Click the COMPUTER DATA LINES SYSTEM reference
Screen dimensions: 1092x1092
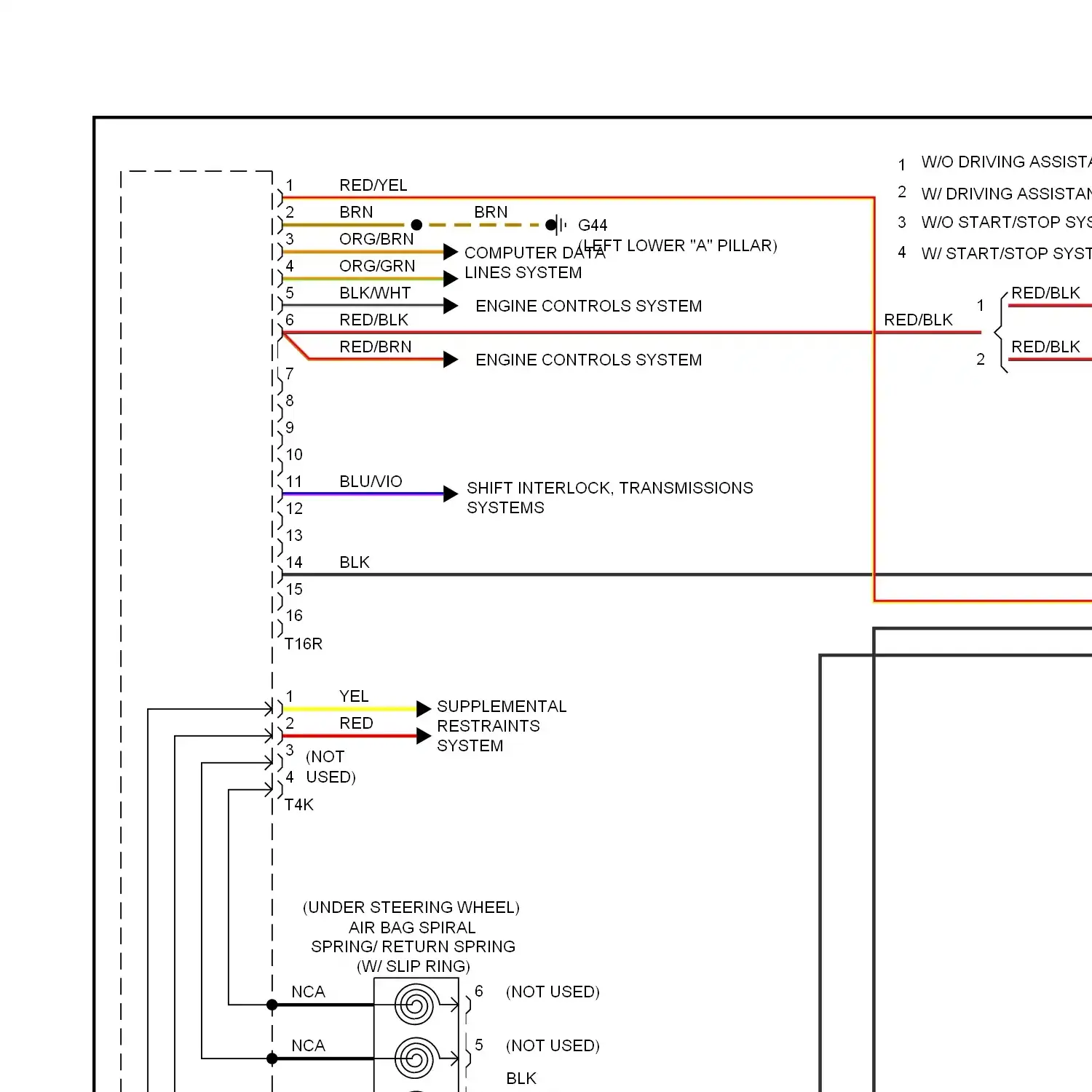[534, 262]
